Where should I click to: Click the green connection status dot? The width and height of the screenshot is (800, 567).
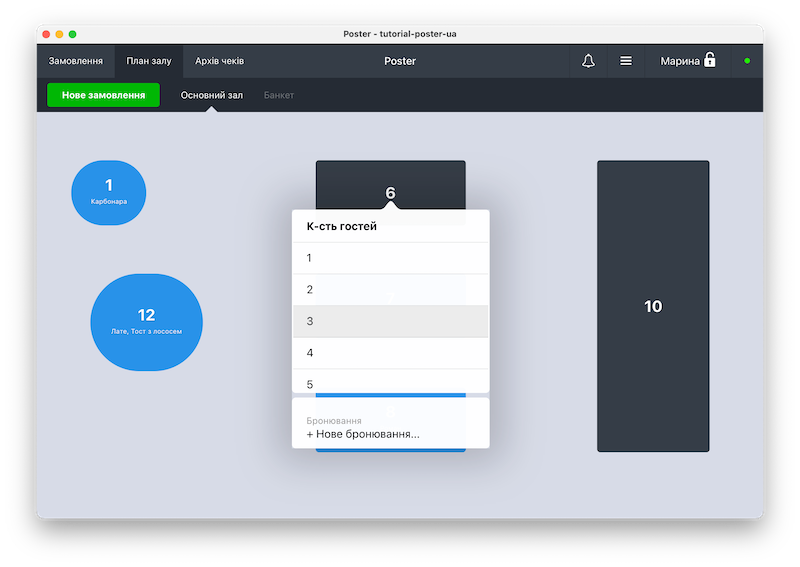[747, 61]
